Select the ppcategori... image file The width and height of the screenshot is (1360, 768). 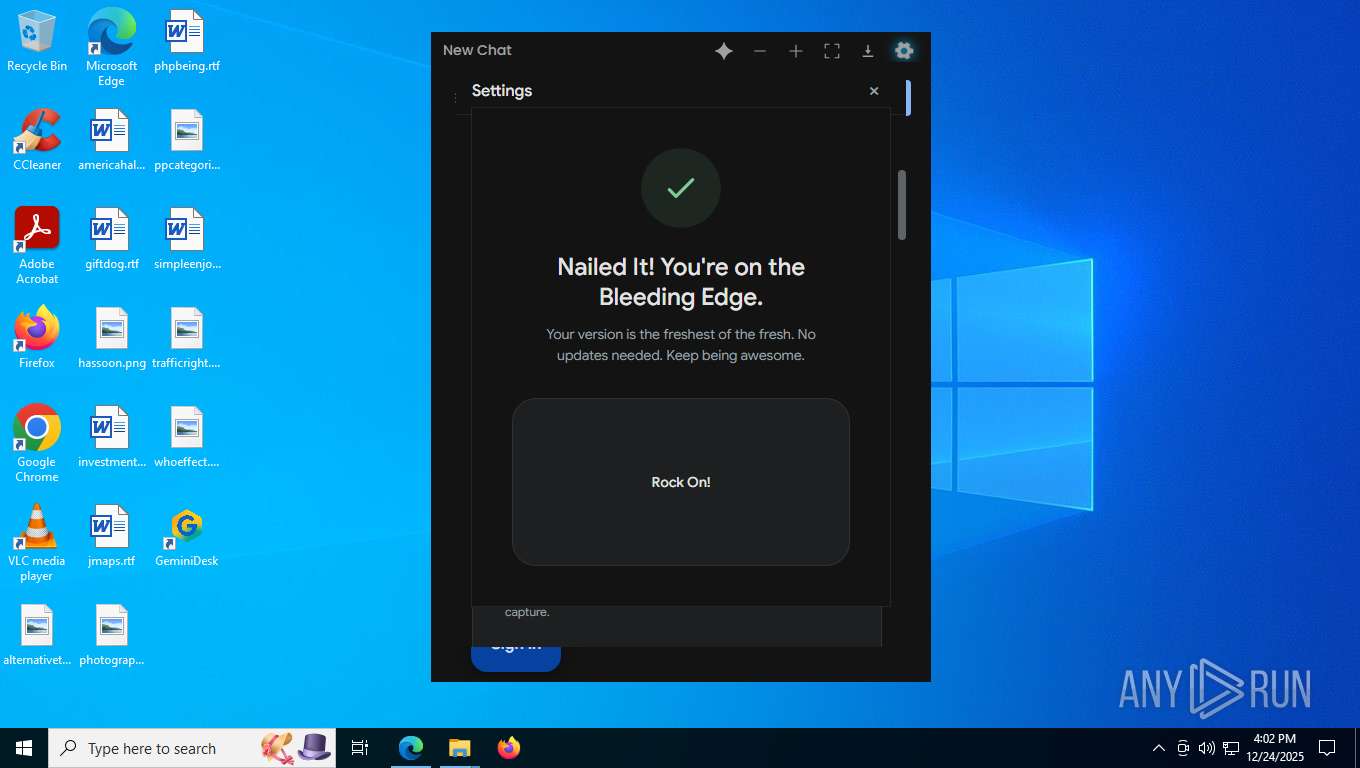click(187, 140)
